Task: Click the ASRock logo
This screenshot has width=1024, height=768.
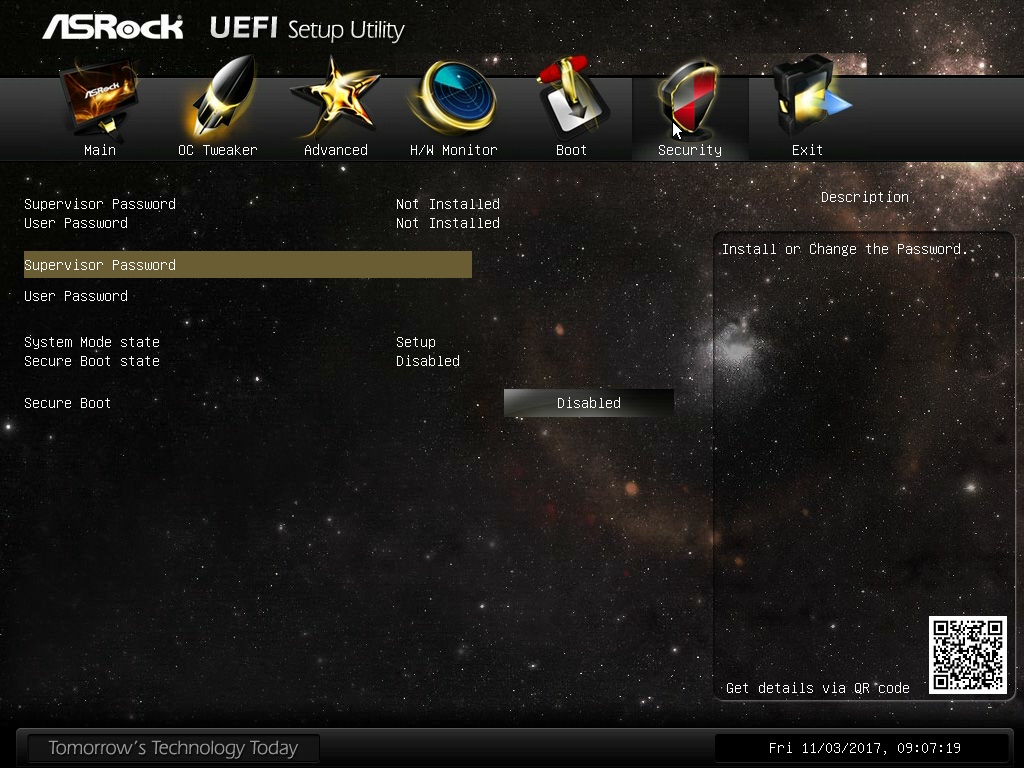Action: point(113,27)
